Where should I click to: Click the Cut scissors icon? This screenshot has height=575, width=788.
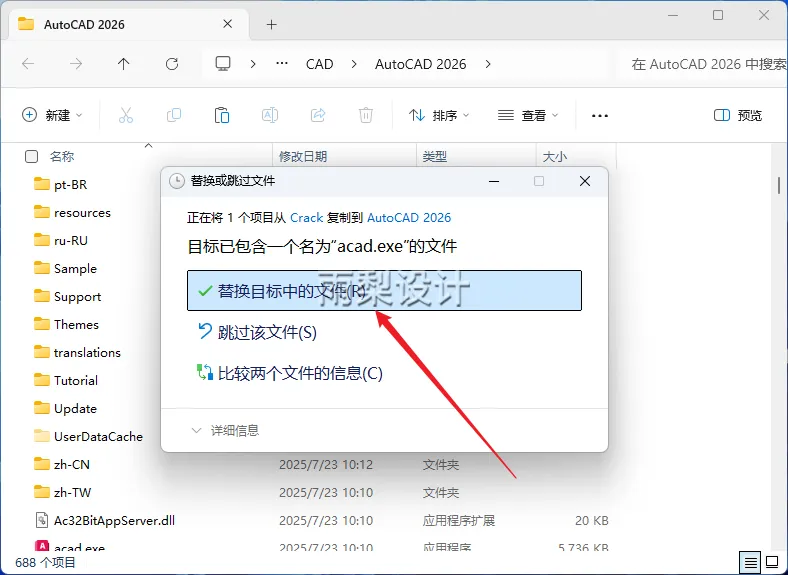coord(126,116)
